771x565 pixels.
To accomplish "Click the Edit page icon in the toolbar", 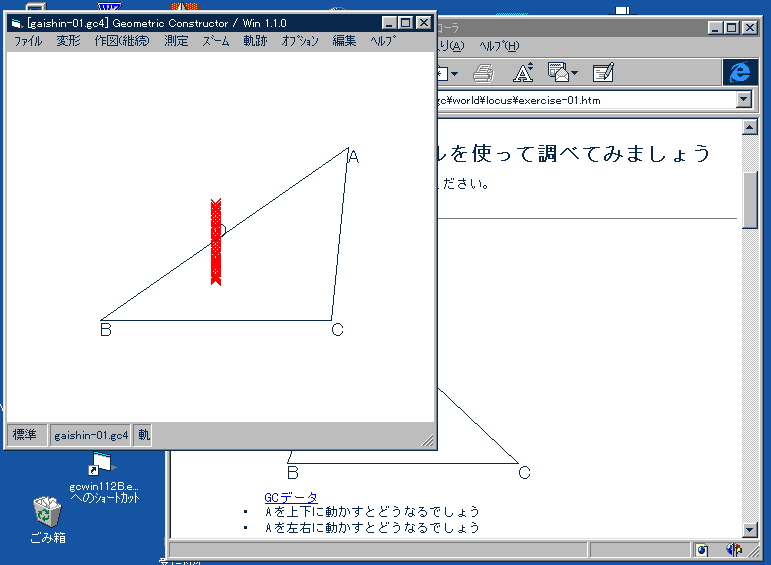I will (x=602, y=73).
